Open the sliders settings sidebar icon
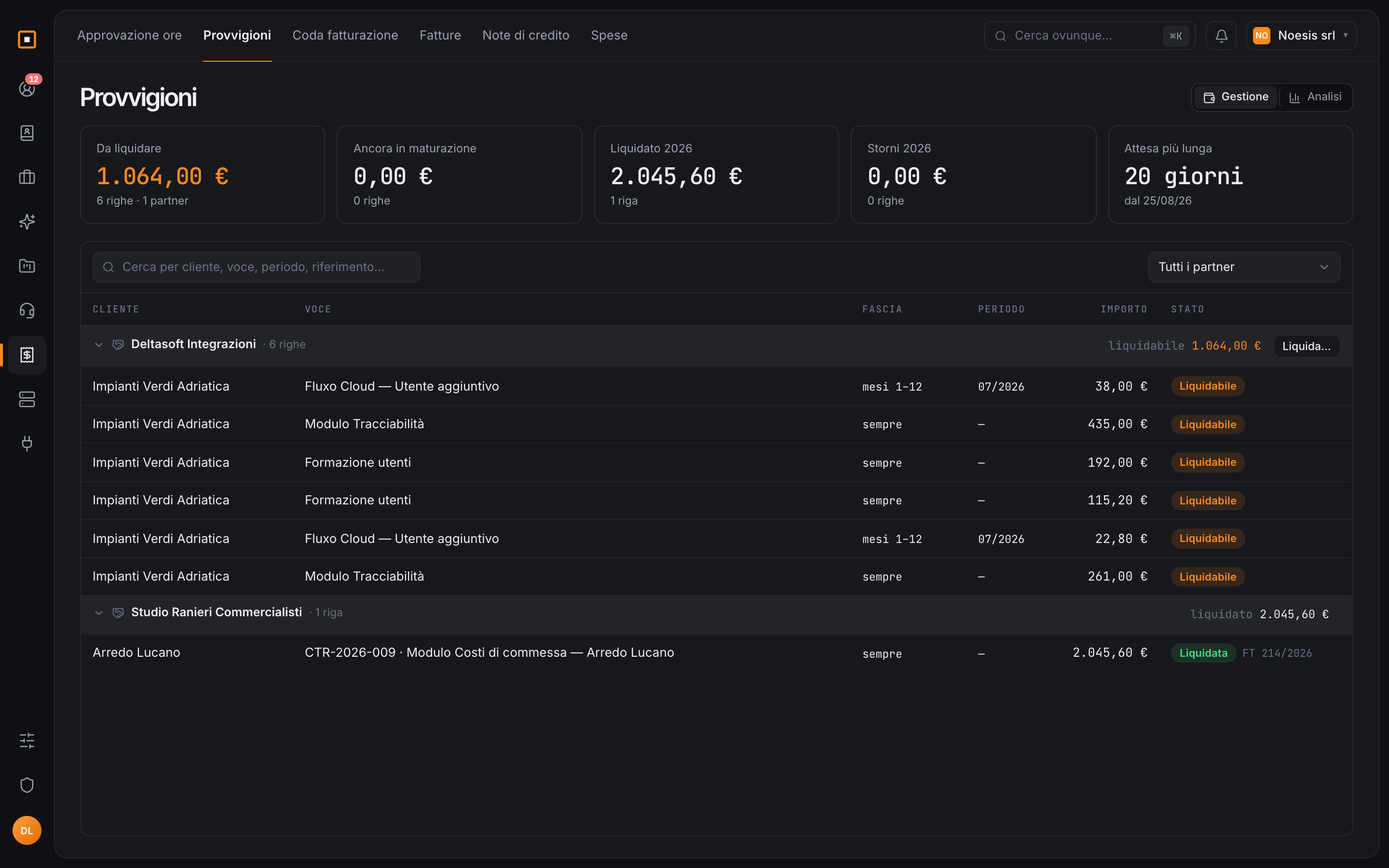The width and height of the screenshot is (1389, 868). 27,741
